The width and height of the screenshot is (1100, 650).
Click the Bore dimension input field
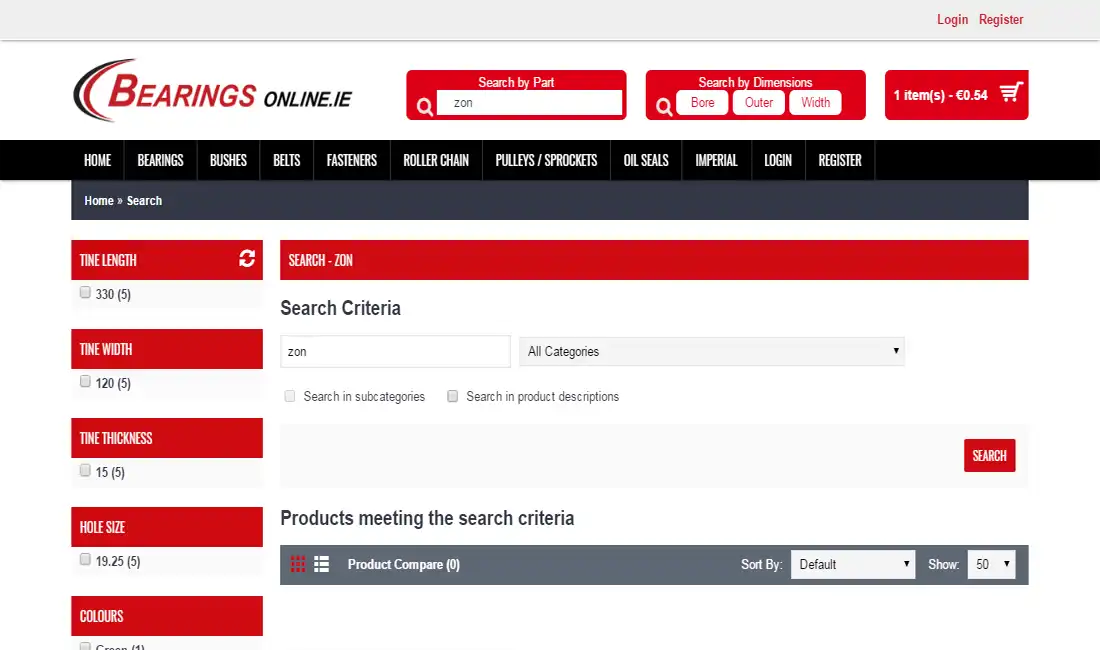[x=702, y=102]
